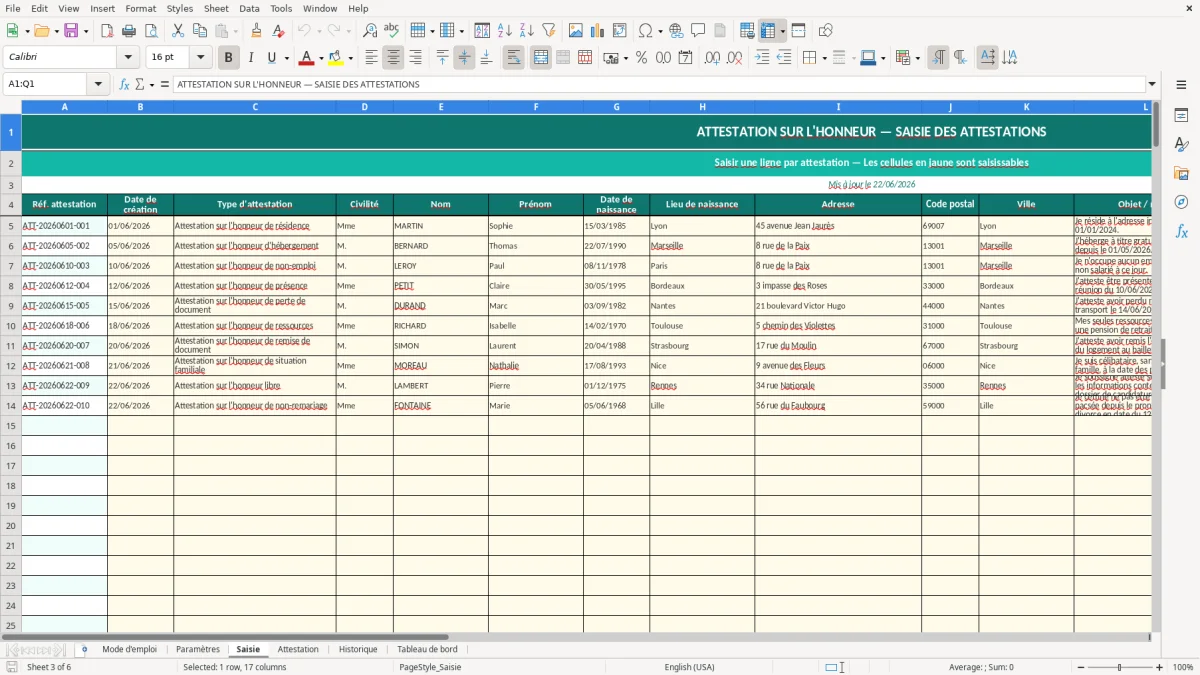This screenshot has height=675, width=1200.
Task: Open the background color dropdown arrow
Action: [350, 58]
